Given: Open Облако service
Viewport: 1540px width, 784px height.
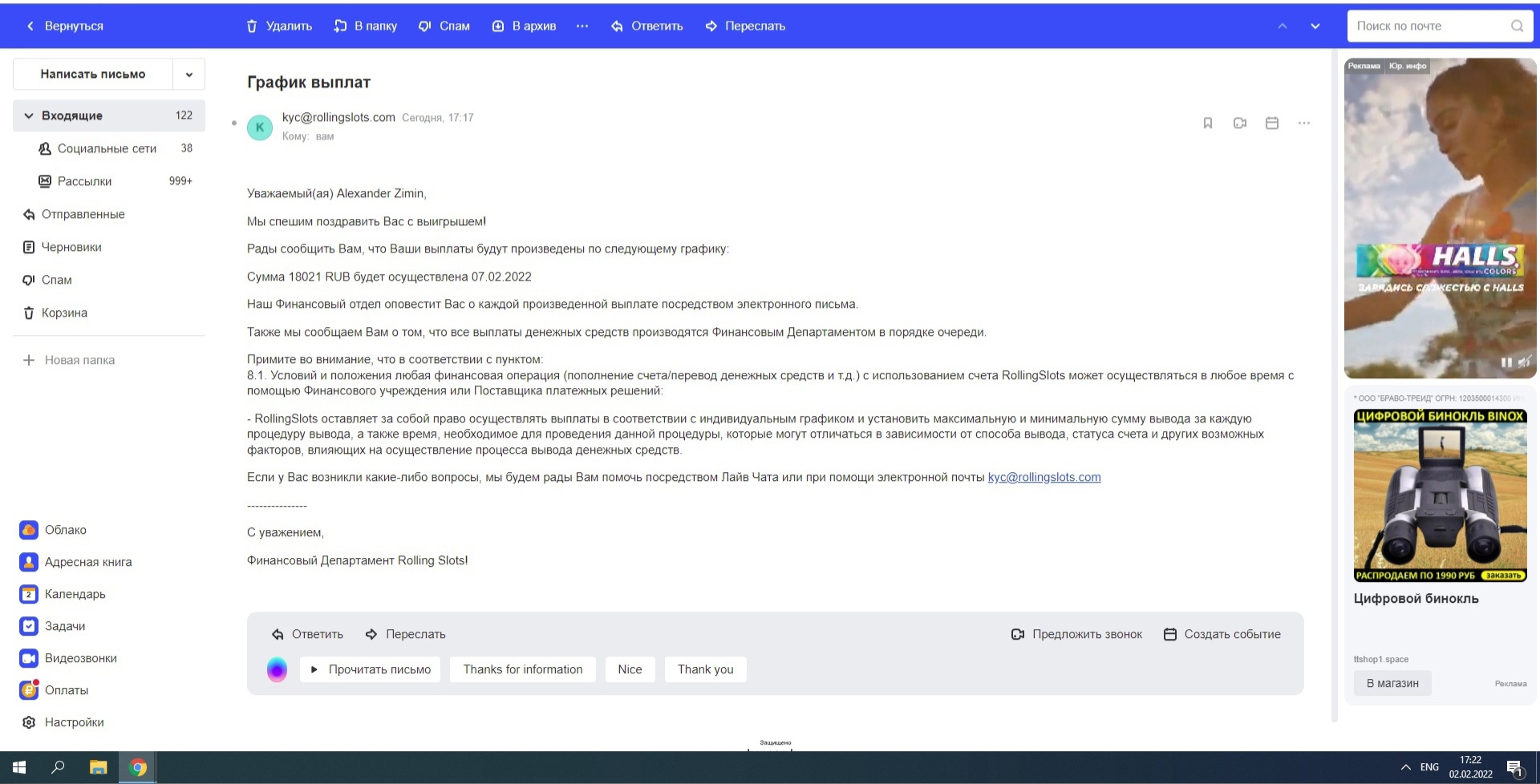Looking at the screenshot, I should [x=53, y=530].
